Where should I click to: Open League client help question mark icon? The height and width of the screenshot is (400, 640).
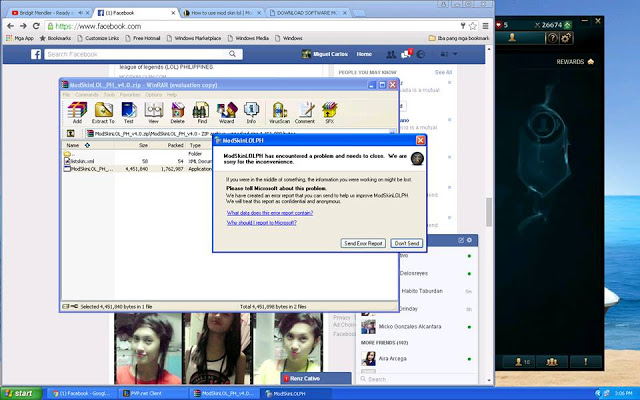coord(552,38)
